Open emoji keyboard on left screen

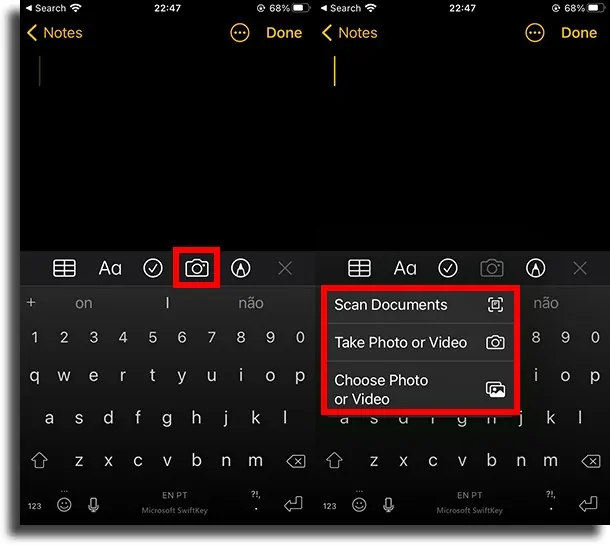64,505
